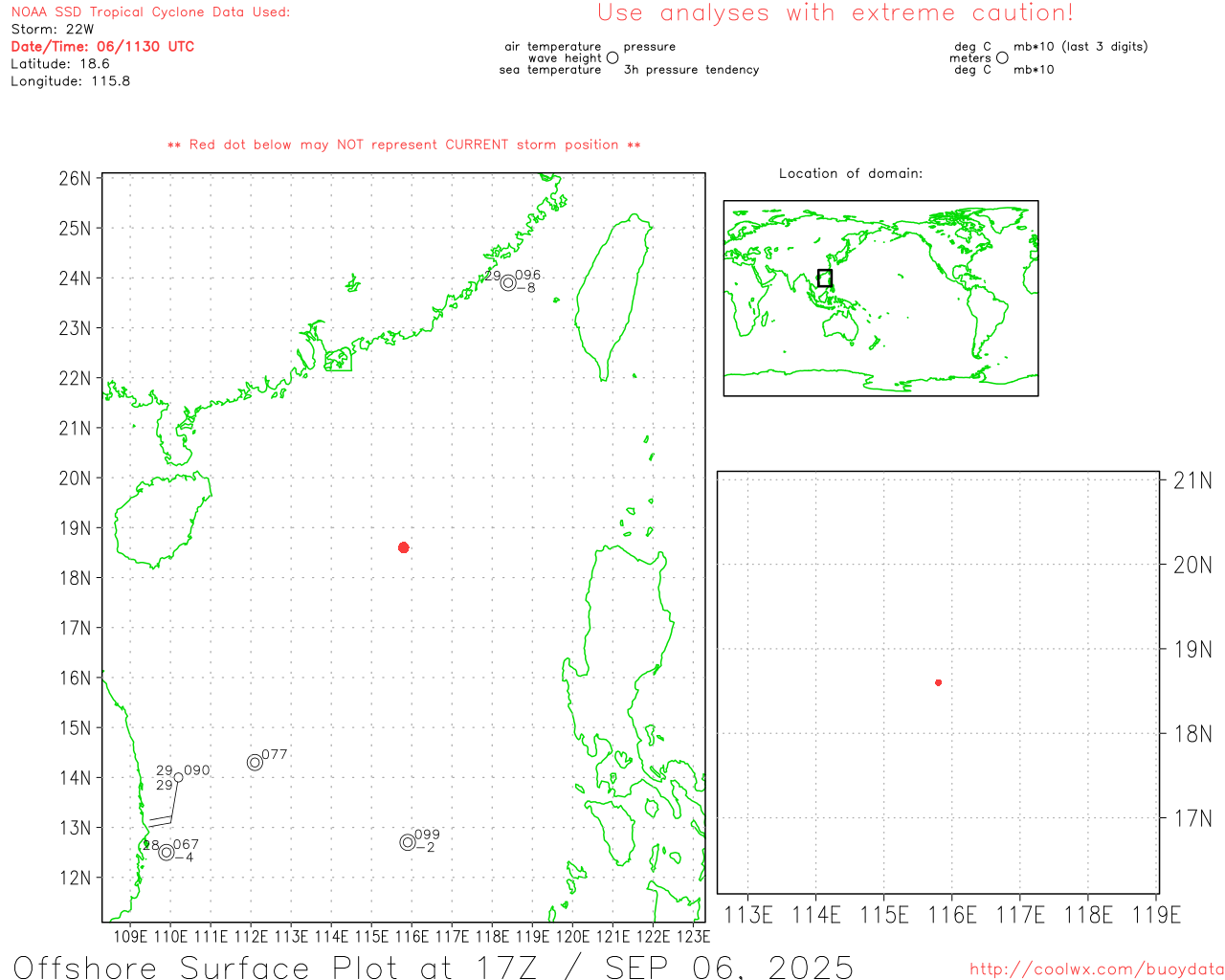Click the 123E longitude label on main map
1225x980 pixels.
click(693, 936)
